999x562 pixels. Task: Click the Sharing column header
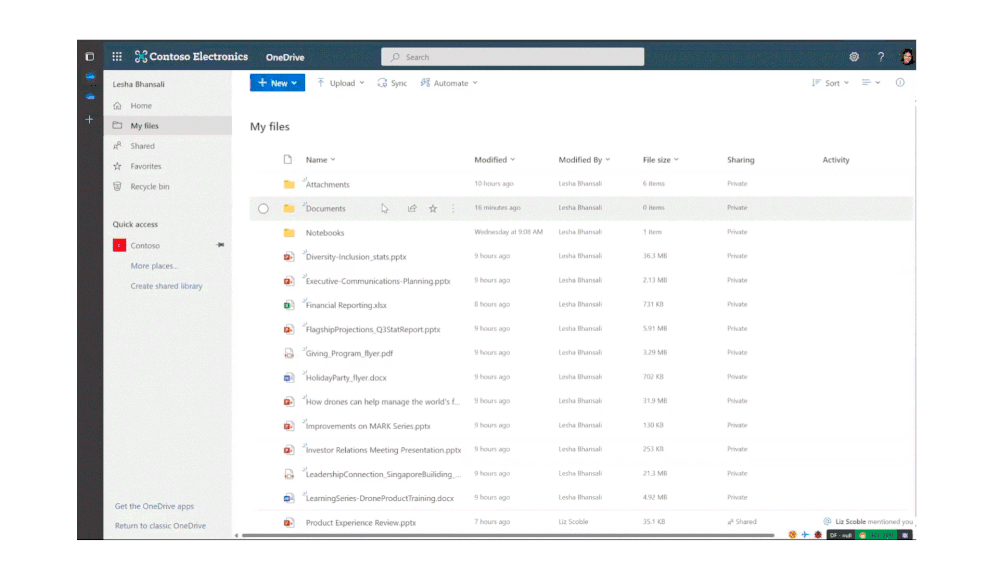pos(740,160)
